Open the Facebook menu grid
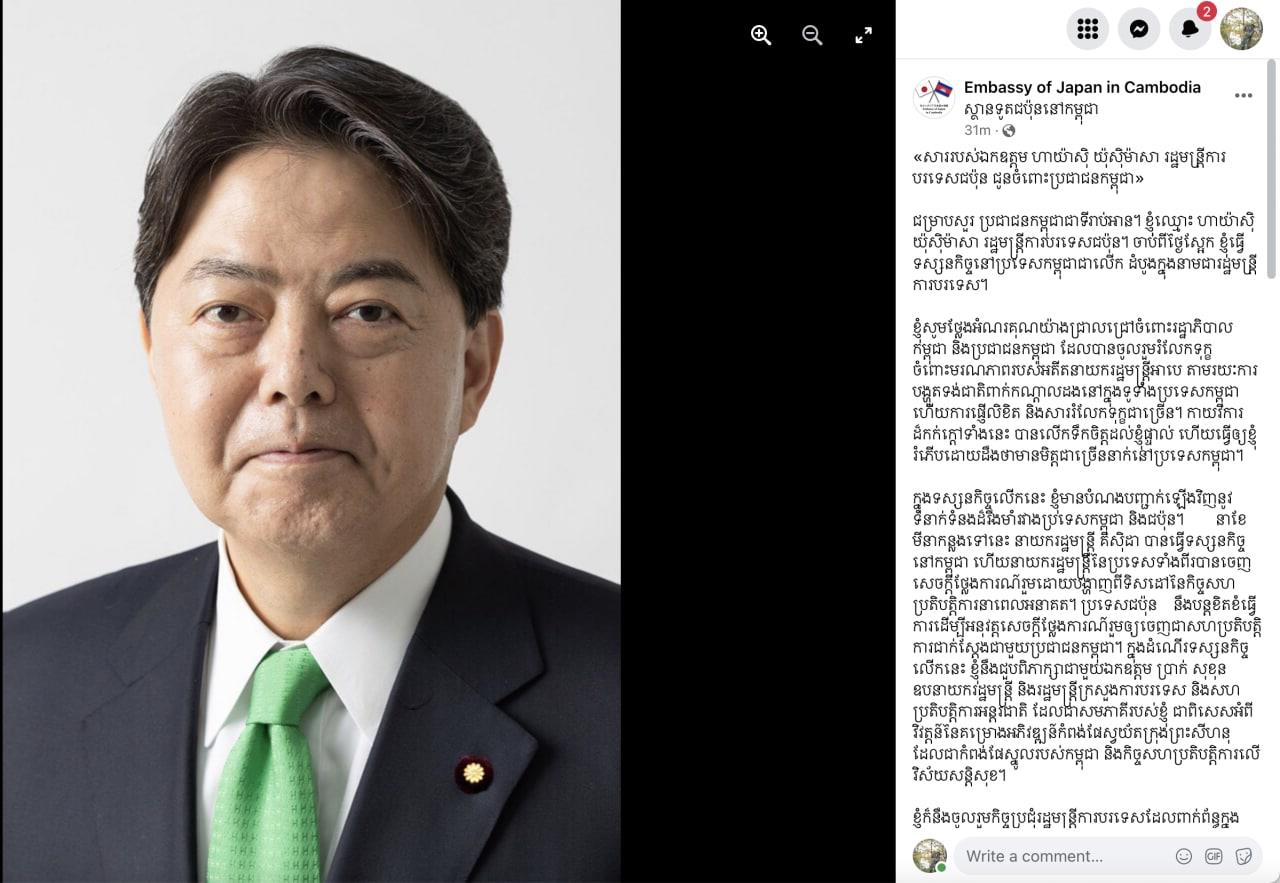Viewport: 1280px width, 883px height. (x=1088, y=29)
